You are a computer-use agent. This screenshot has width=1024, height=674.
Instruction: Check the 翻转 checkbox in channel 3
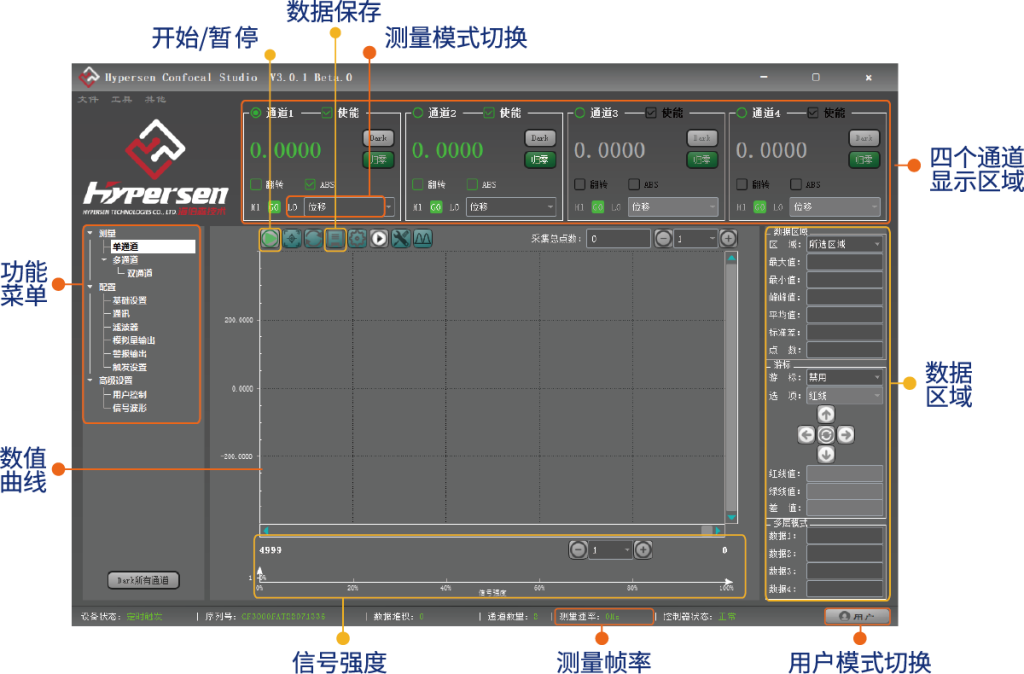click(580, 184)
